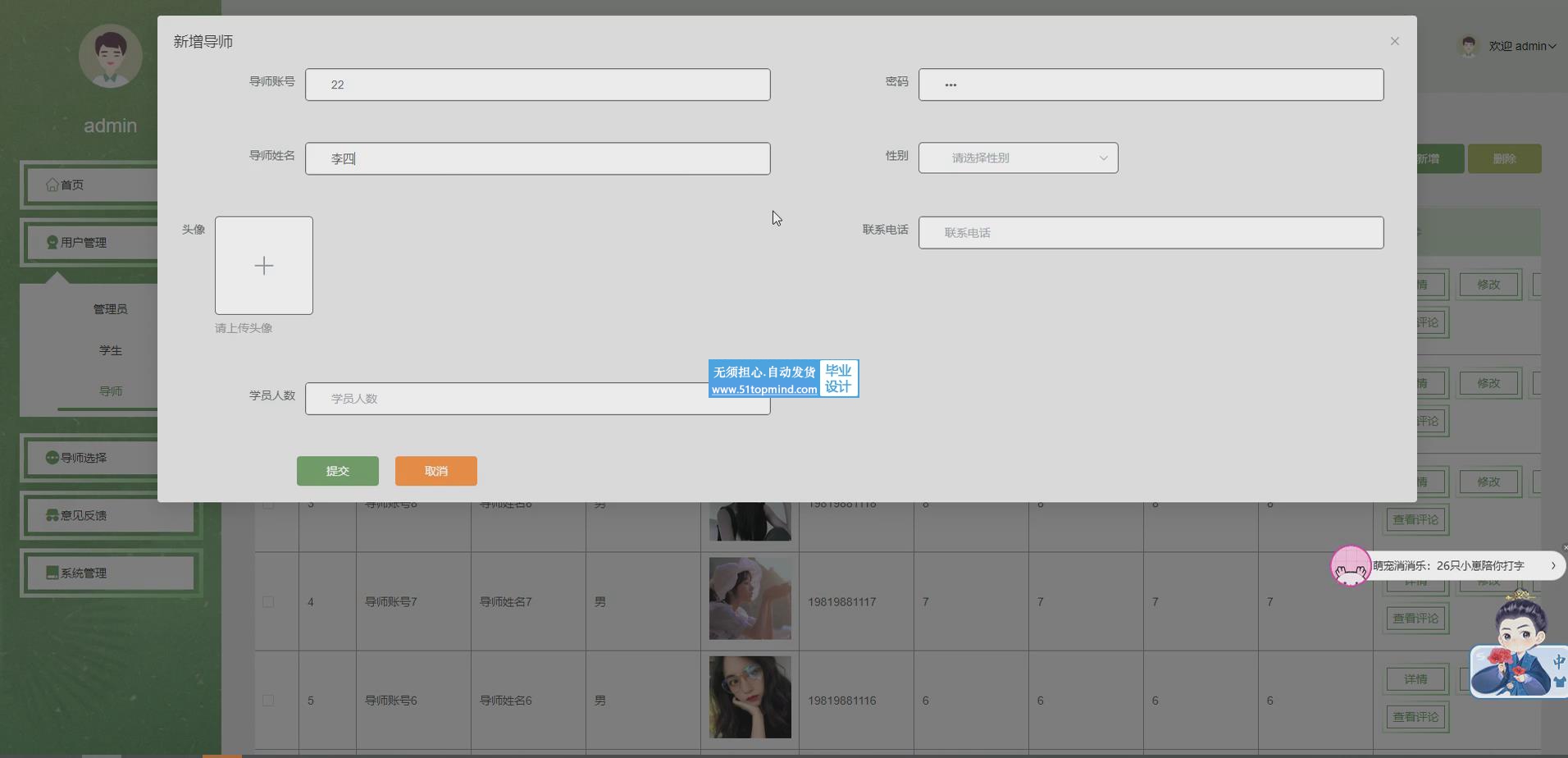This screenshot has width=1568, height=758.
Task: Click the 用户管理 sidebar icon
Action: coord(52,242)
